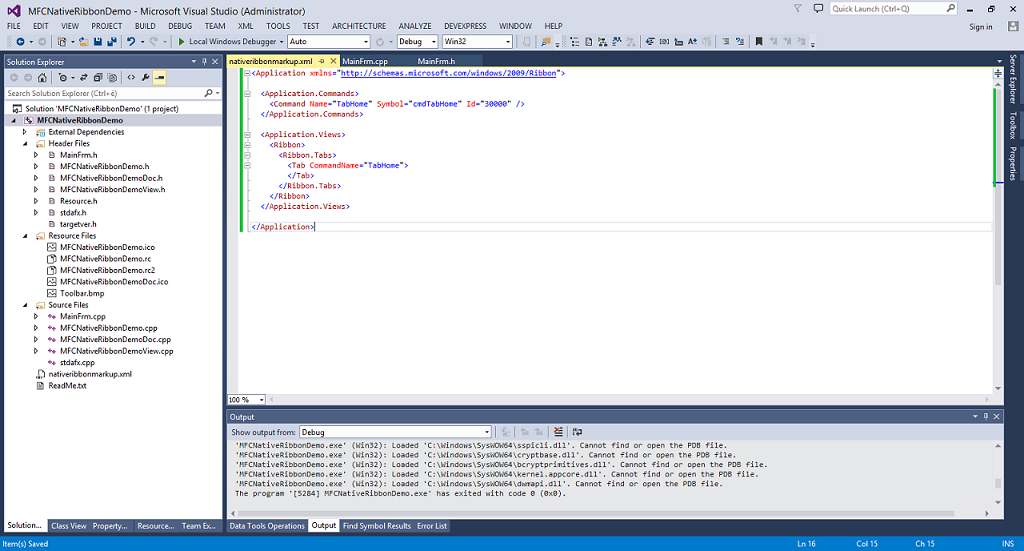This screenshot has height=551, width=1024.
Task: Toggle bookmark with the bookmark icon
Action: tap(759, 42)
